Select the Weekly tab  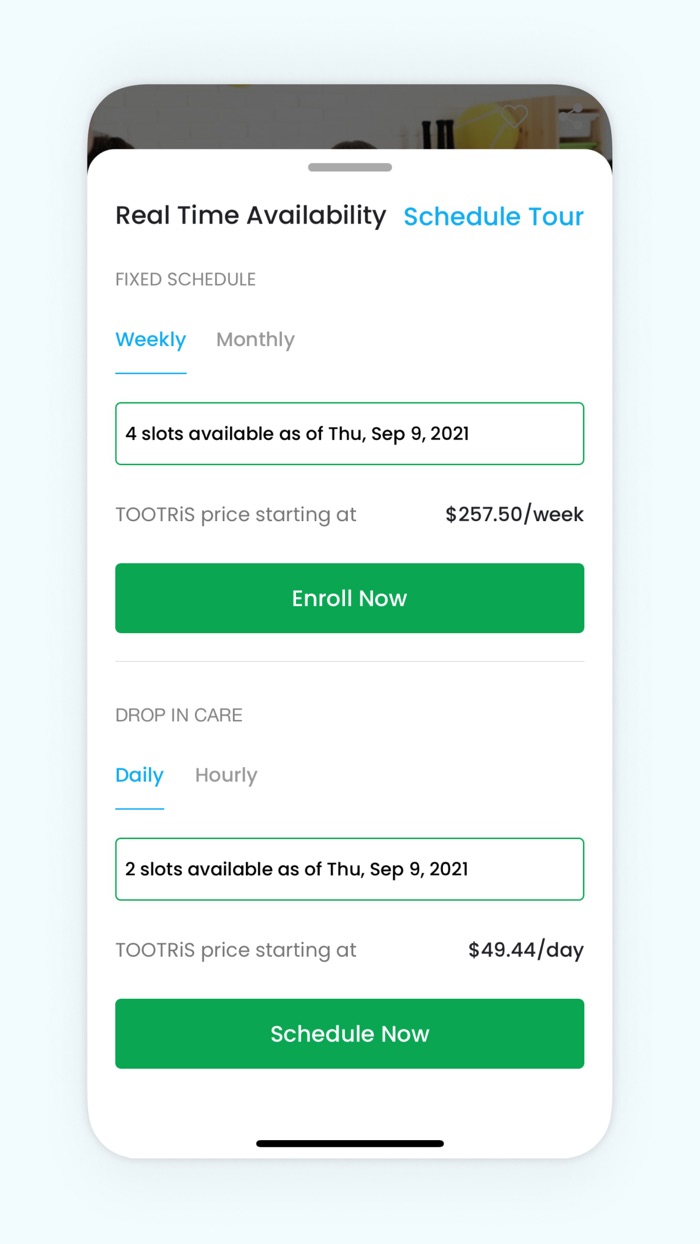[150, 340]
